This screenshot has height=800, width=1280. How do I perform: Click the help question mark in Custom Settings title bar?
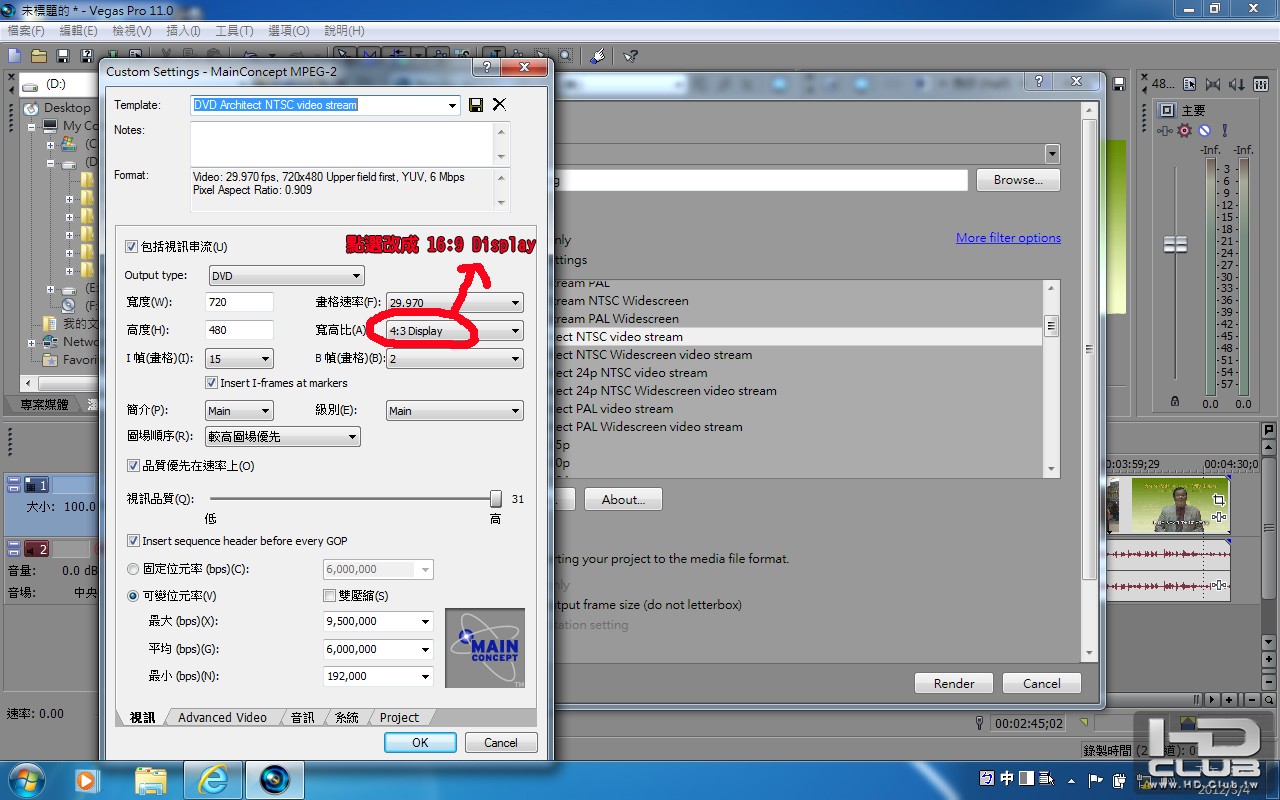tap(487, 67)
